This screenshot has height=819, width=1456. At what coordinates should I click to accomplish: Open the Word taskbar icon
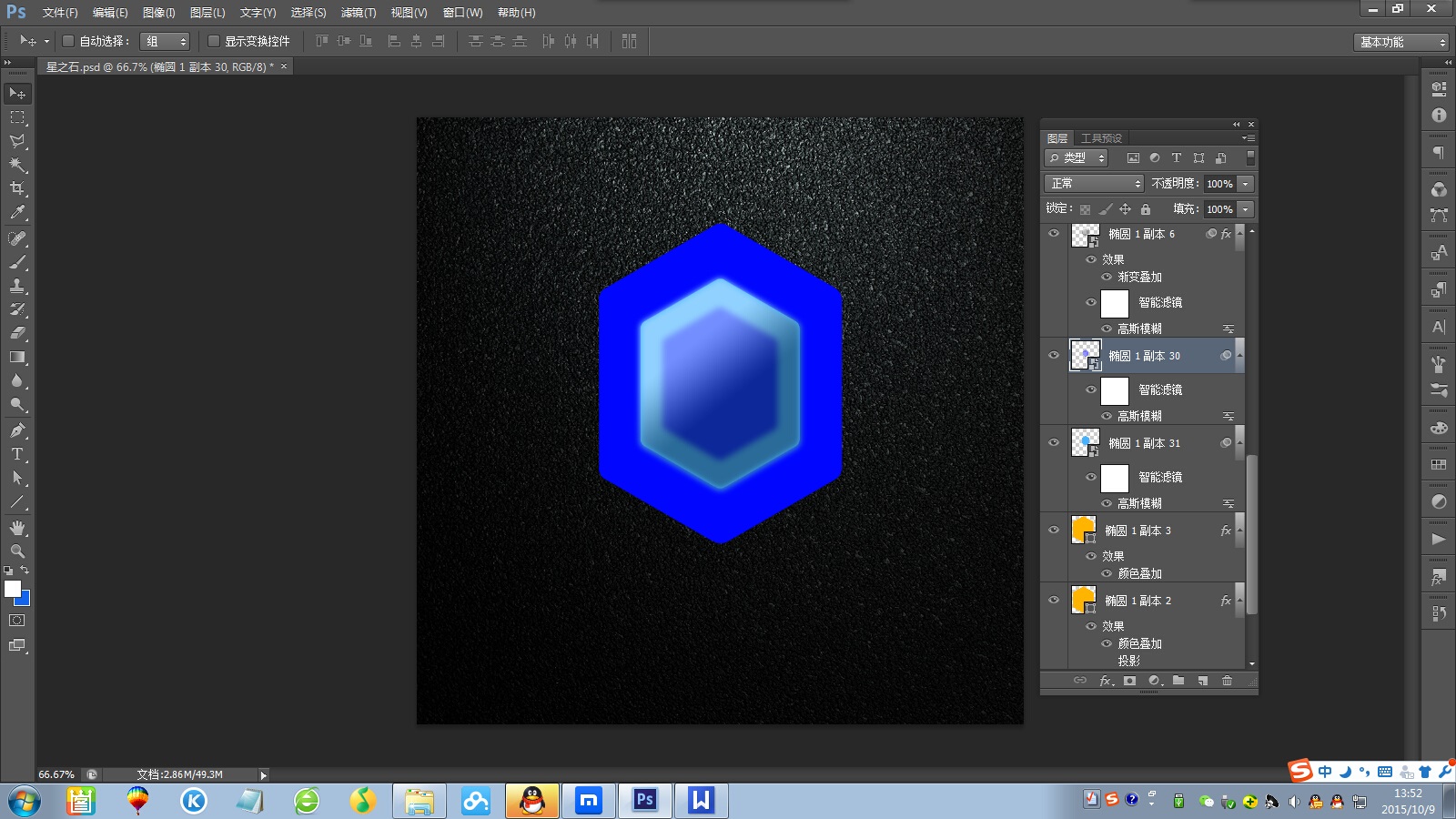(701, 801)
